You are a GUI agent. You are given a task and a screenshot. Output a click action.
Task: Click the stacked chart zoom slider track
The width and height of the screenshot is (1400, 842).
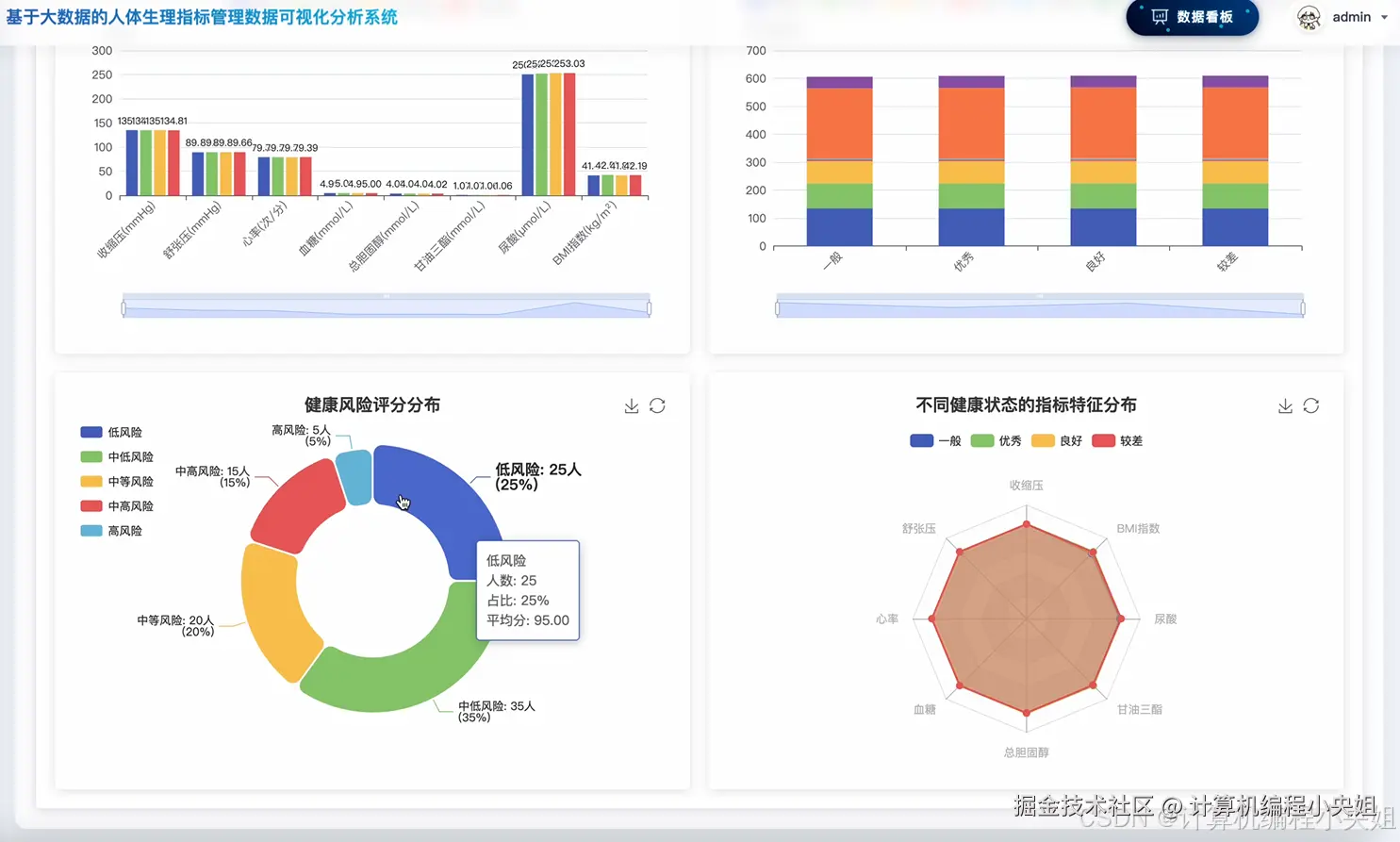[x=1040, y=307]
